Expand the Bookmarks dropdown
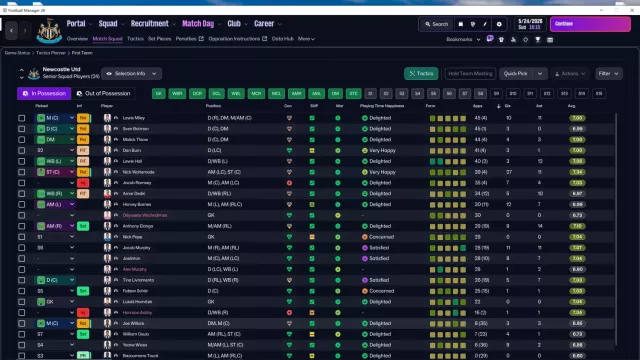Viewport: 640px width, 360px height. coord(463,40)
